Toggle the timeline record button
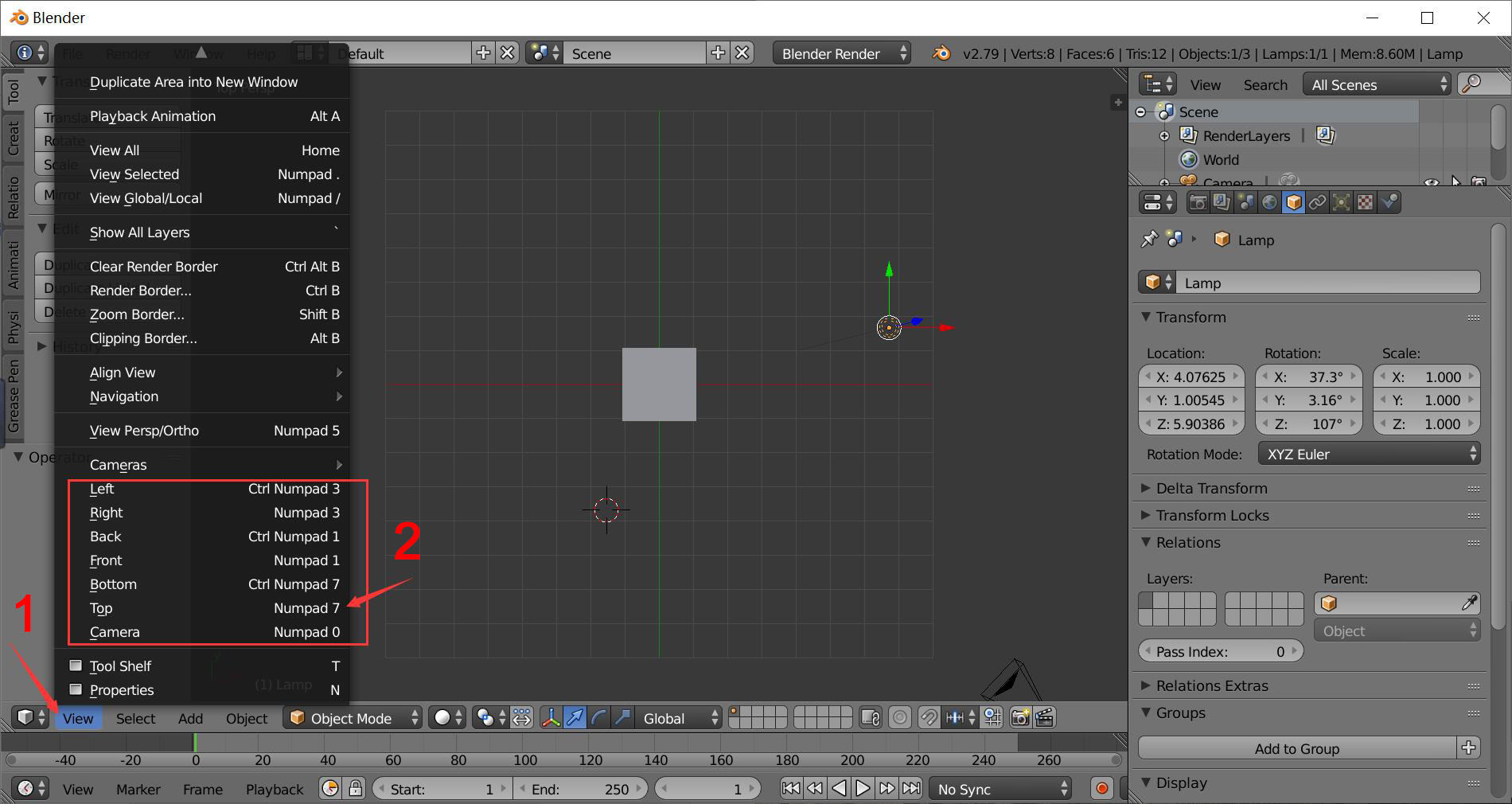The width and height of the screenshot is (1512, 804). [x=1102, y=789]
